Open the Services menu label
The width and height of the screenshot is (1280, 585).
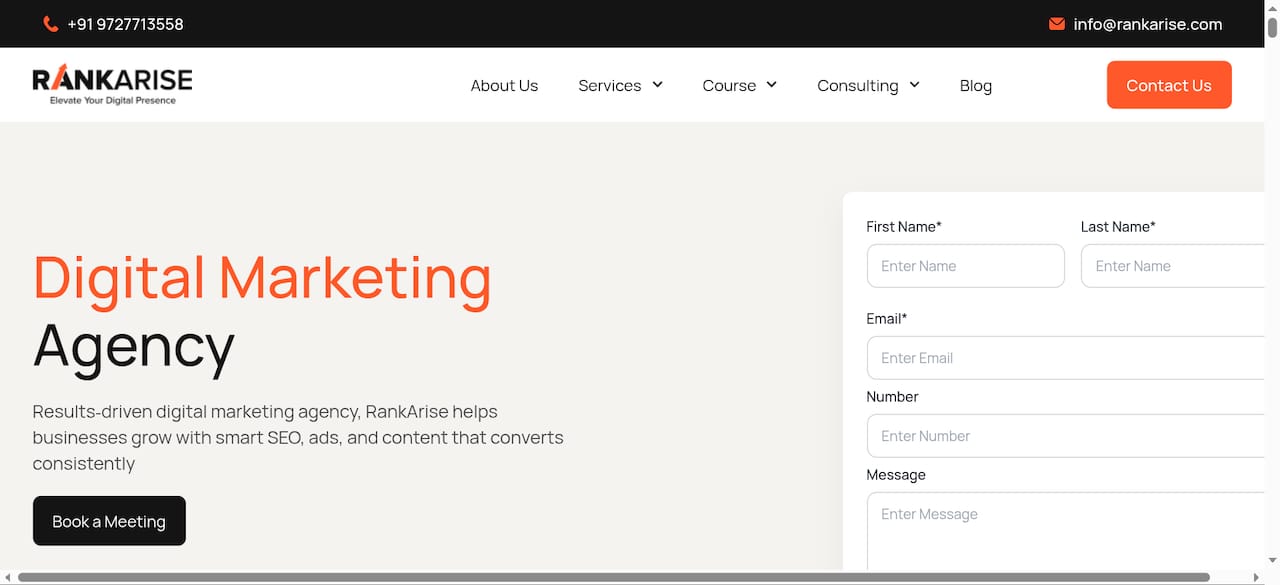[609, 86]
